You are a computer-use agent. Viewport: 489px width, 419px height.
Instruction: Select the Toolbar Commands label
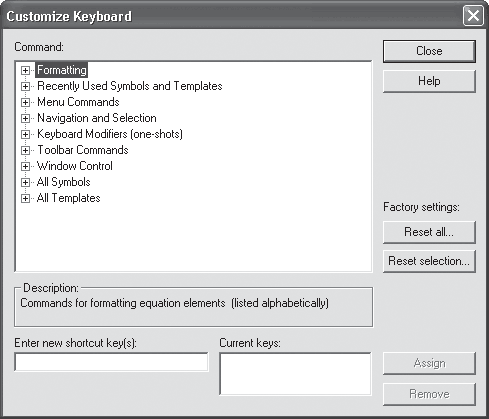click(x=83, y=150)
